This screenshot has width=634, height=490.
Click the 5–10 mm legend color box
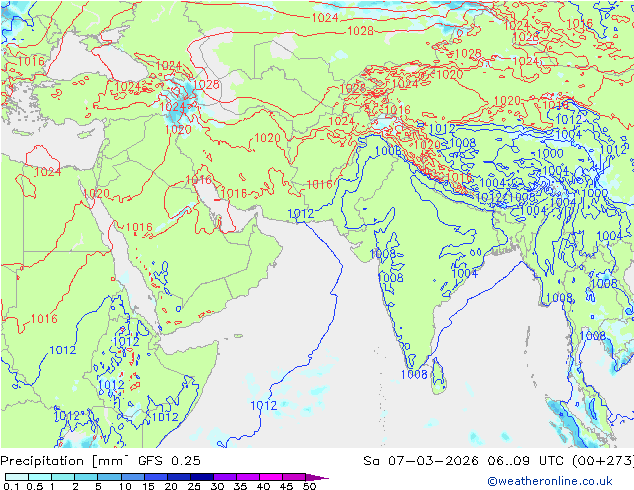[109, 477]
